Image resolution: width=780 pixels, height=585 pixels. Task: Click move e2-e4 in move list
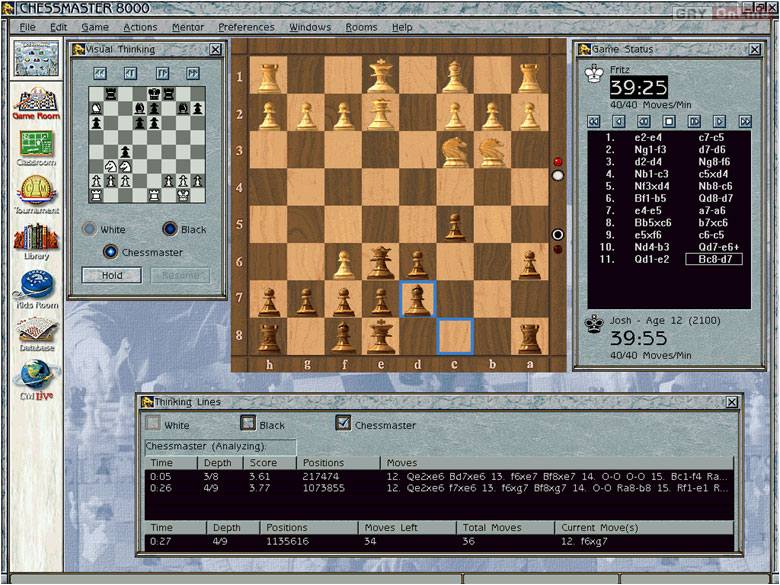click(648, 137)
